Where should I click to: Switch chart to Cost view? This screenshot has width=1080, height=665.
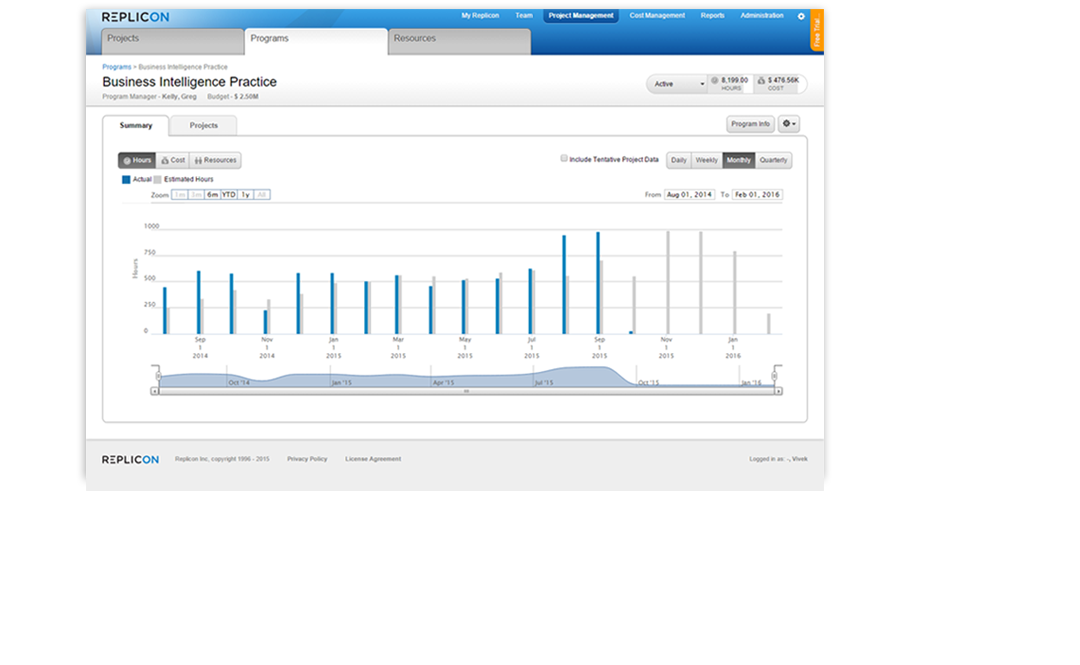pos(173,161)
